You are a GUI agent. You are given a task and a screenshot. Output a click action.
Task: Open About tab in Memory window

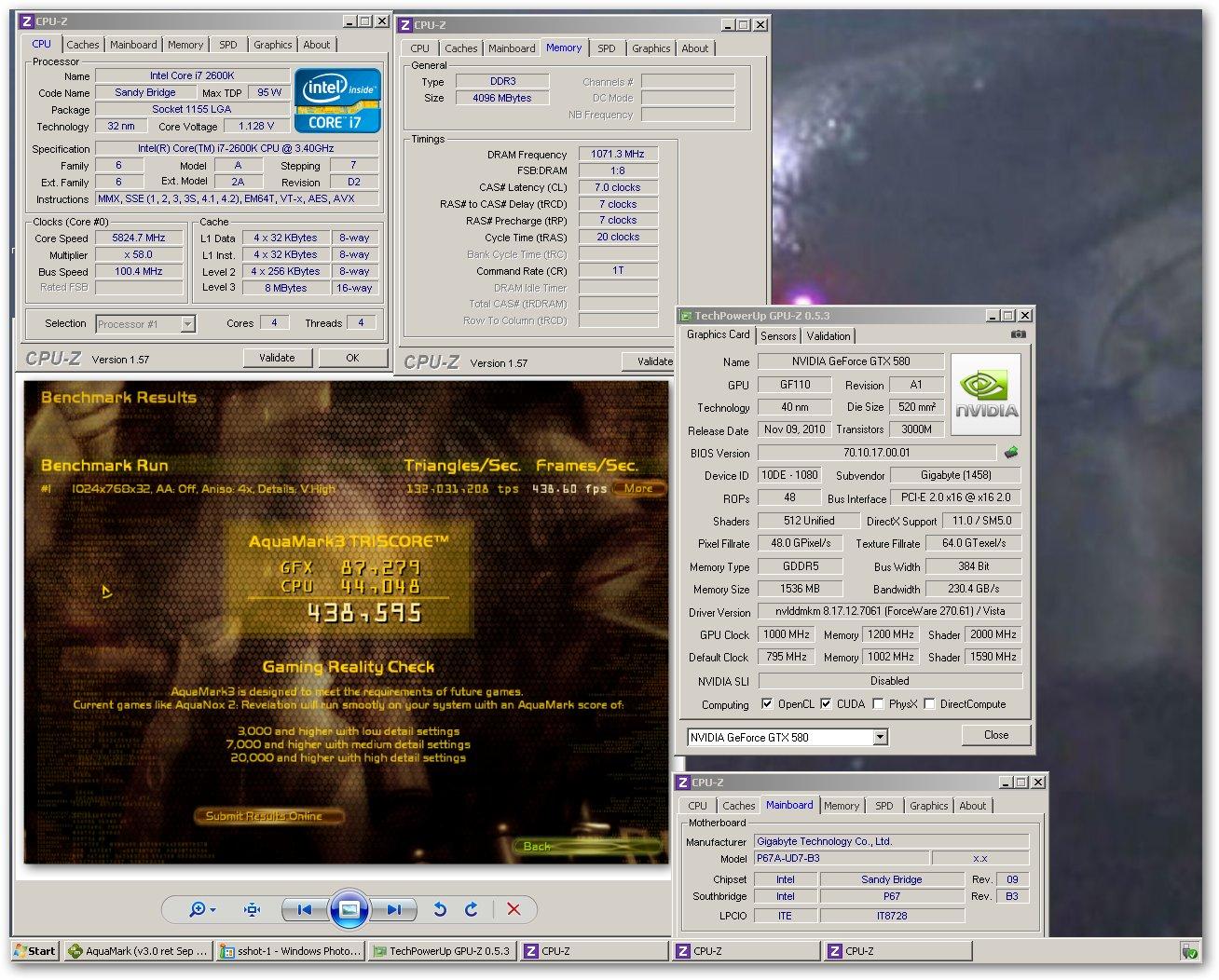[694, 48]
